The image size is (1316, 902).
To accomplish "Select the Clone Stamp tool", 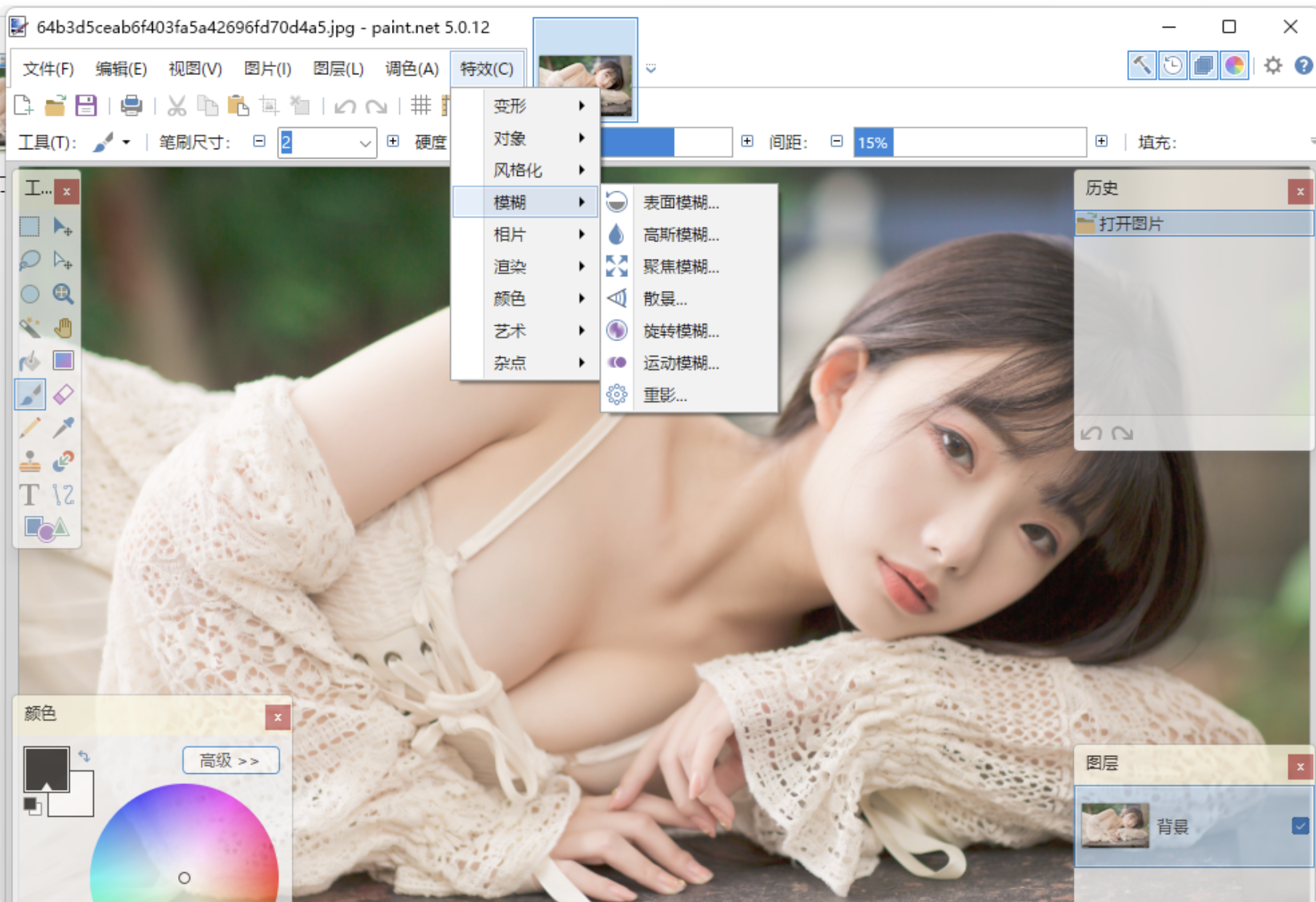I will coord(30,460).
